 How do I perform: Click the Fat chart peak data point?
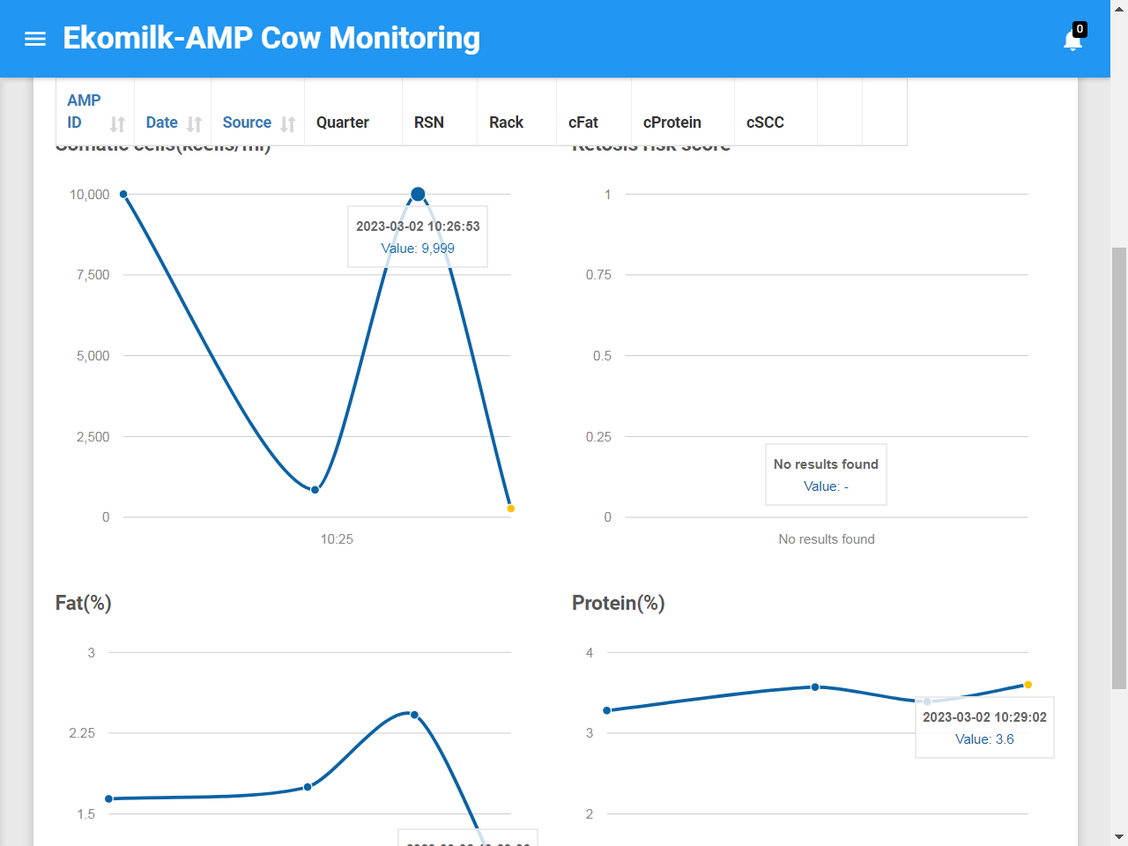pyautogui.click(x=414, y=715)
